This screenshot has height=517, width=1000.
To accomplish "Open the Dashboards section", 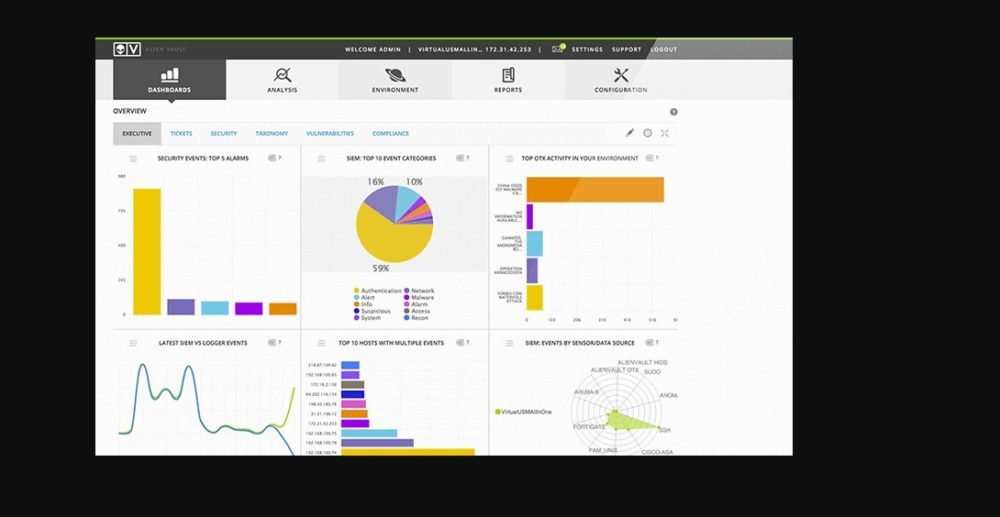I will 169,79.
